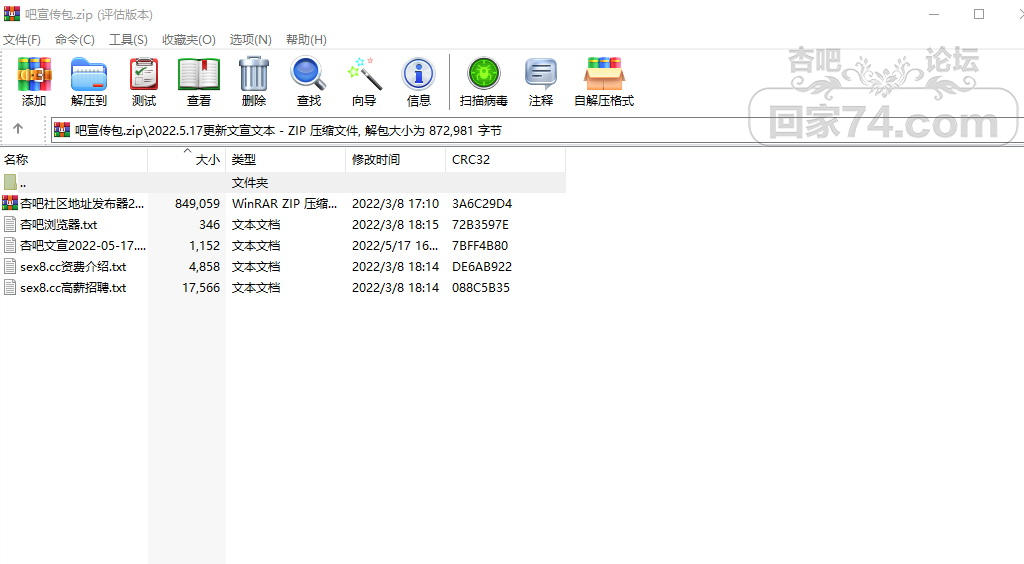
Task: Open the 命令(C) menu
Action: [74, 40]
